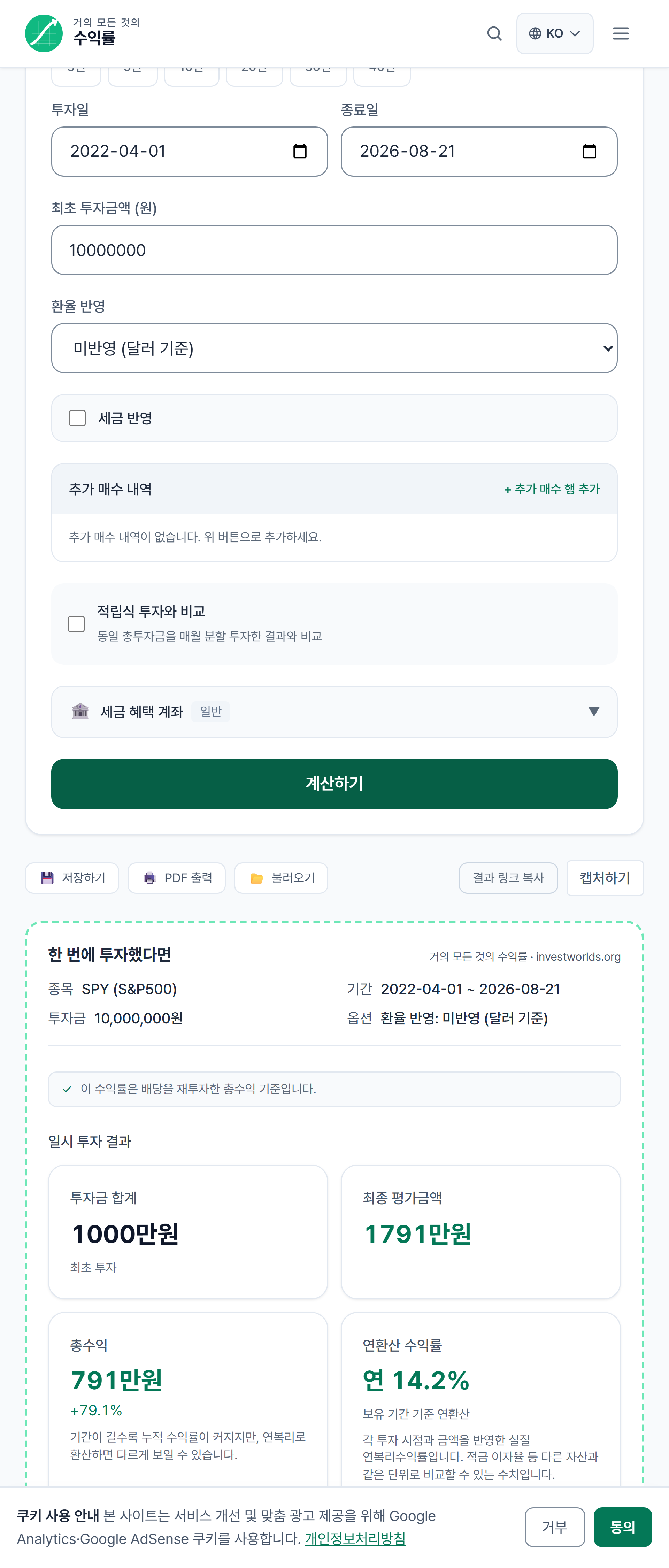Check the 적립식 투자와 비교 checkbox
The height and width of the screenshot is (1568, 669).
76,624
